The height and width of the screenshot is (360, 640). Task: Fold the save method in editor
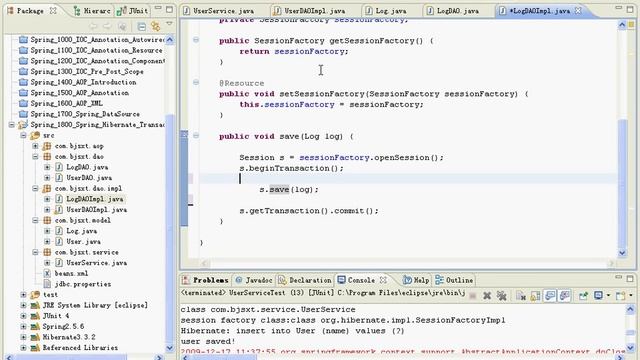196,136
